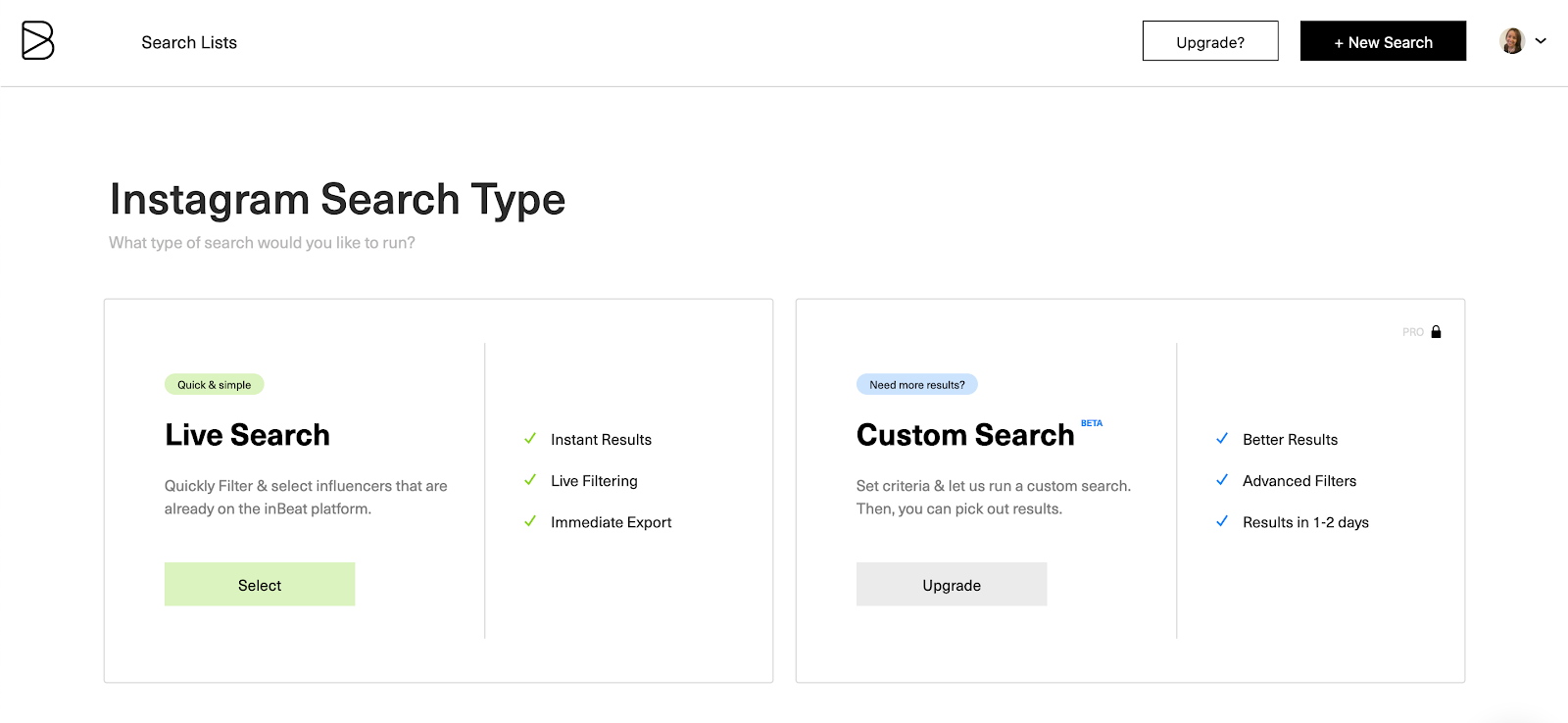Click the Need more results? blue badge
The image size is (1568, 723).
click(916, 385)
